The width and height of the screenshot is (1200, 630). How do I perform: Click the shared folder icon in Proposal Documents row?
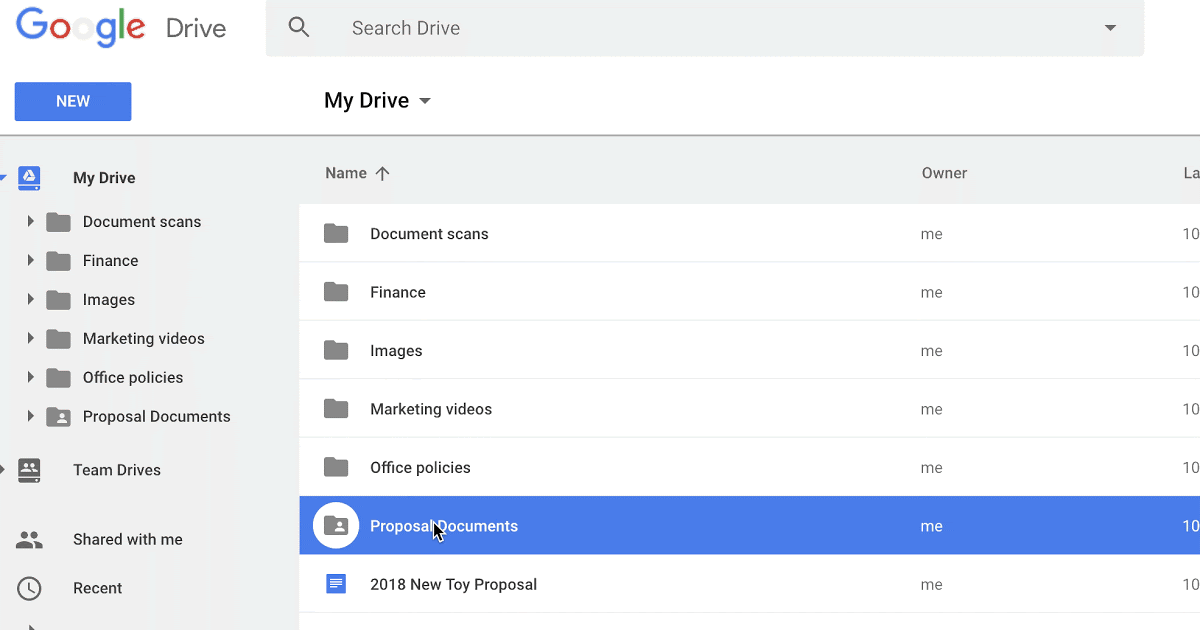click(x=336, y=526)
